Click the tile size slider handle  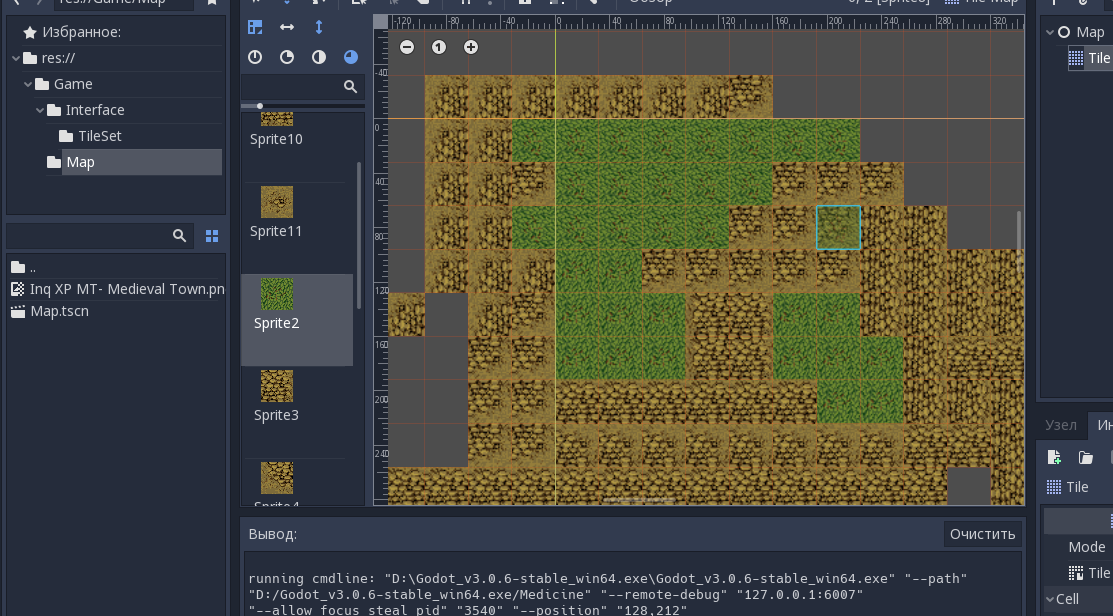click(x=260, y=106)
